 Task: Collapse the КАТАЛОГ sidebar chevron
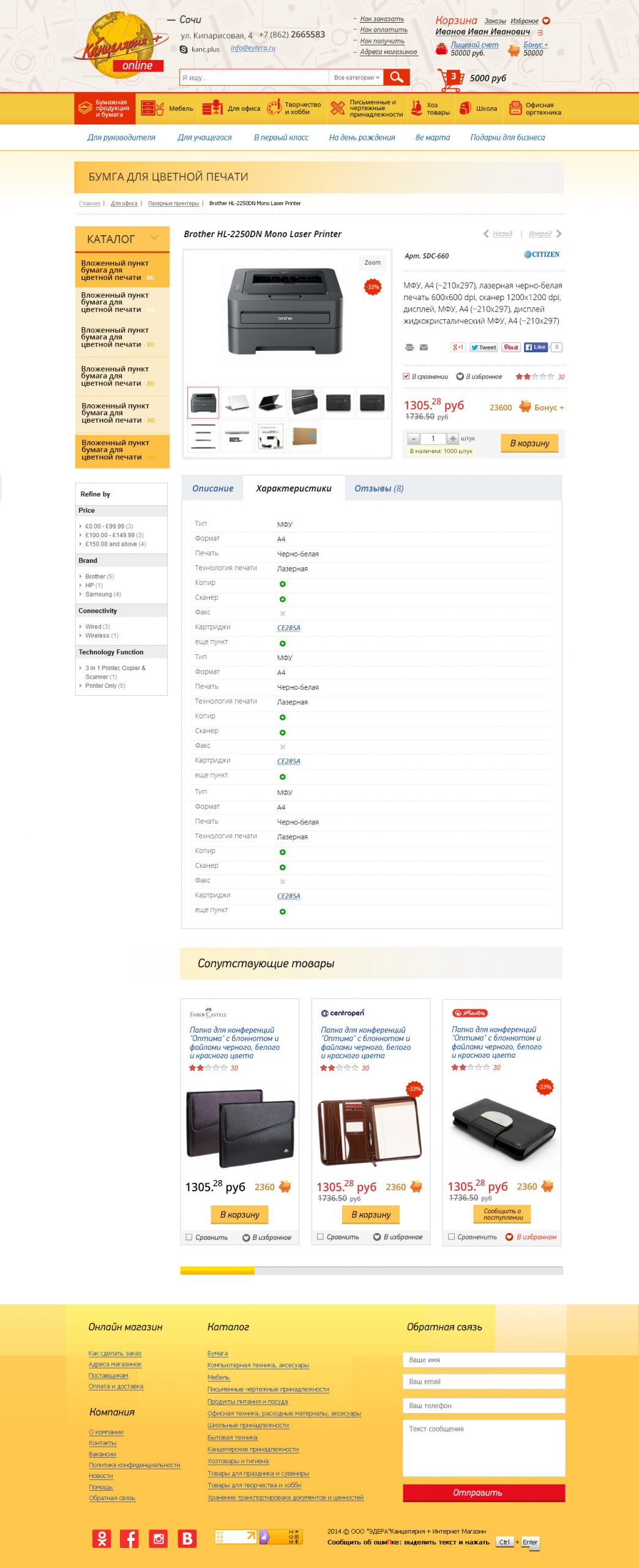click(x=154, y=238)
